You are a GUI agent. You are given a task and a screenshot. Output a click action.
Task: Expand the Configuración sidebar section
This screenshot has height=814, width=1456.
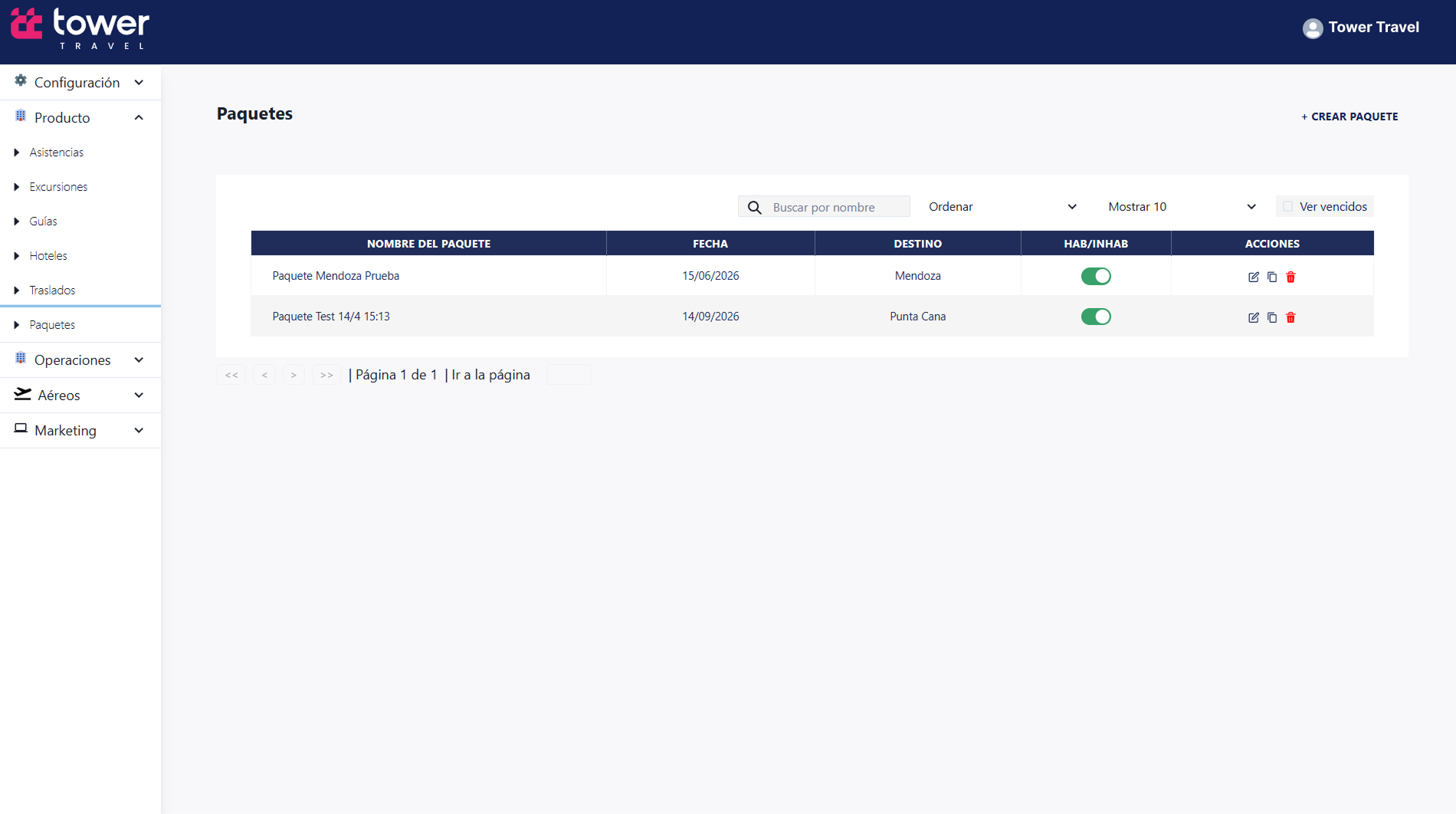[80, 82]
